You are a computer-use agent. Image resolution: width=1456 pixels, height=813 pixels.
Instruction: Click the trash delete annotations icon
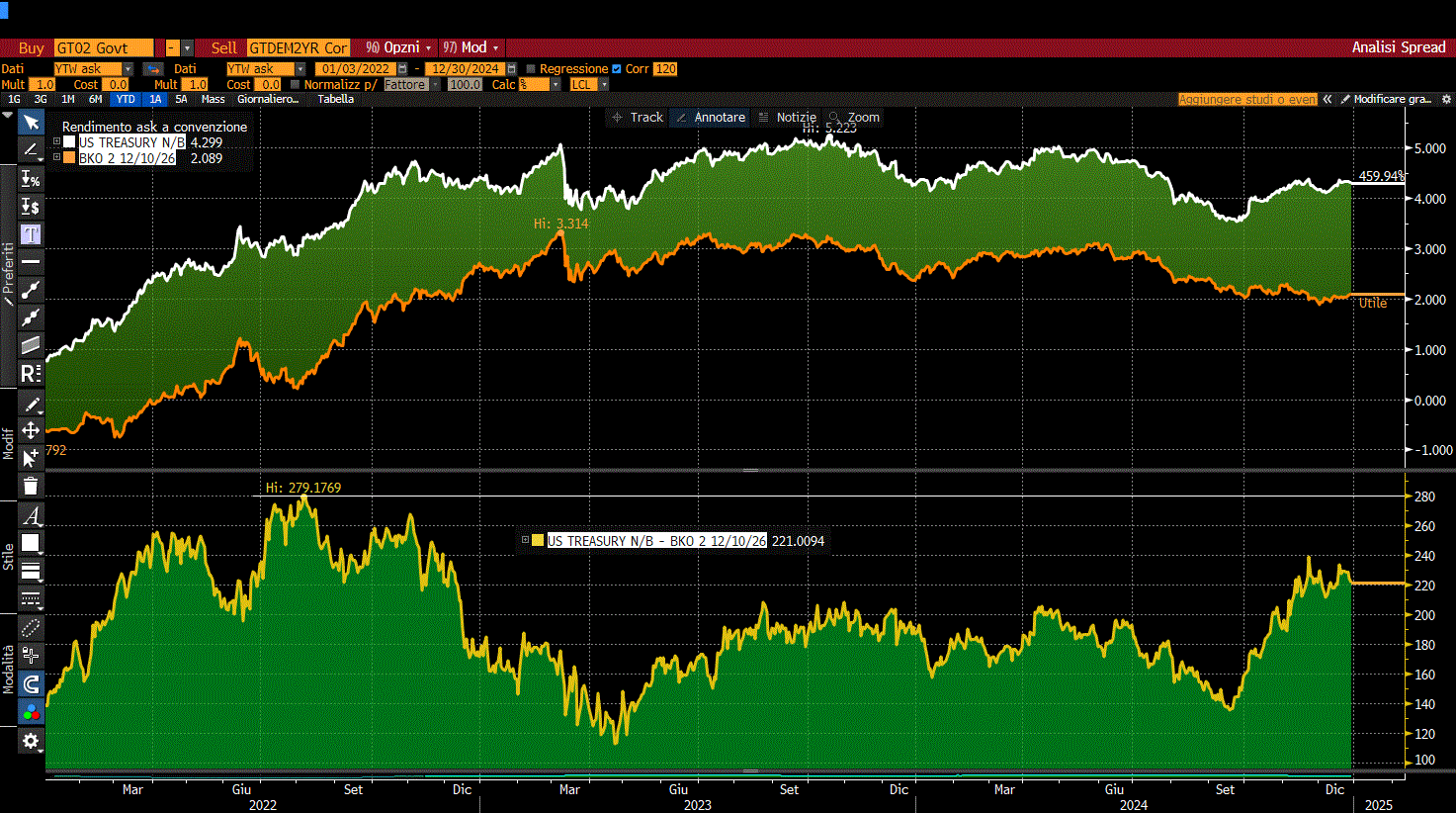click(31, 486)
